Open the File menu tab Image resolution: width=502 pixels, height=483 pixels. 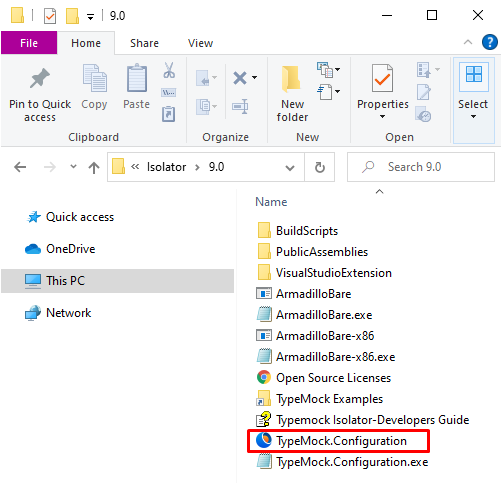pos(29,43)
